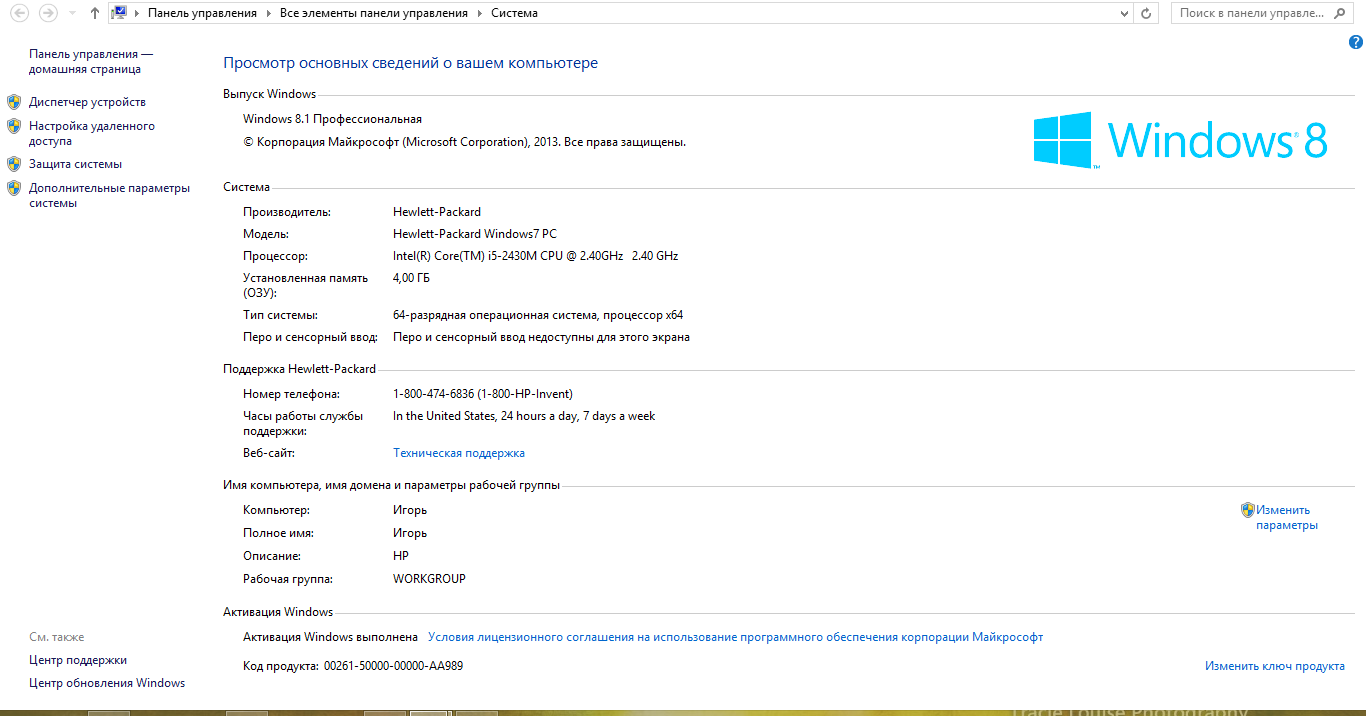The width and height of the screenshot is (1366, 716).
Task: Expand arrow before Система breadcrumb
Action: (x=479, y=14)
